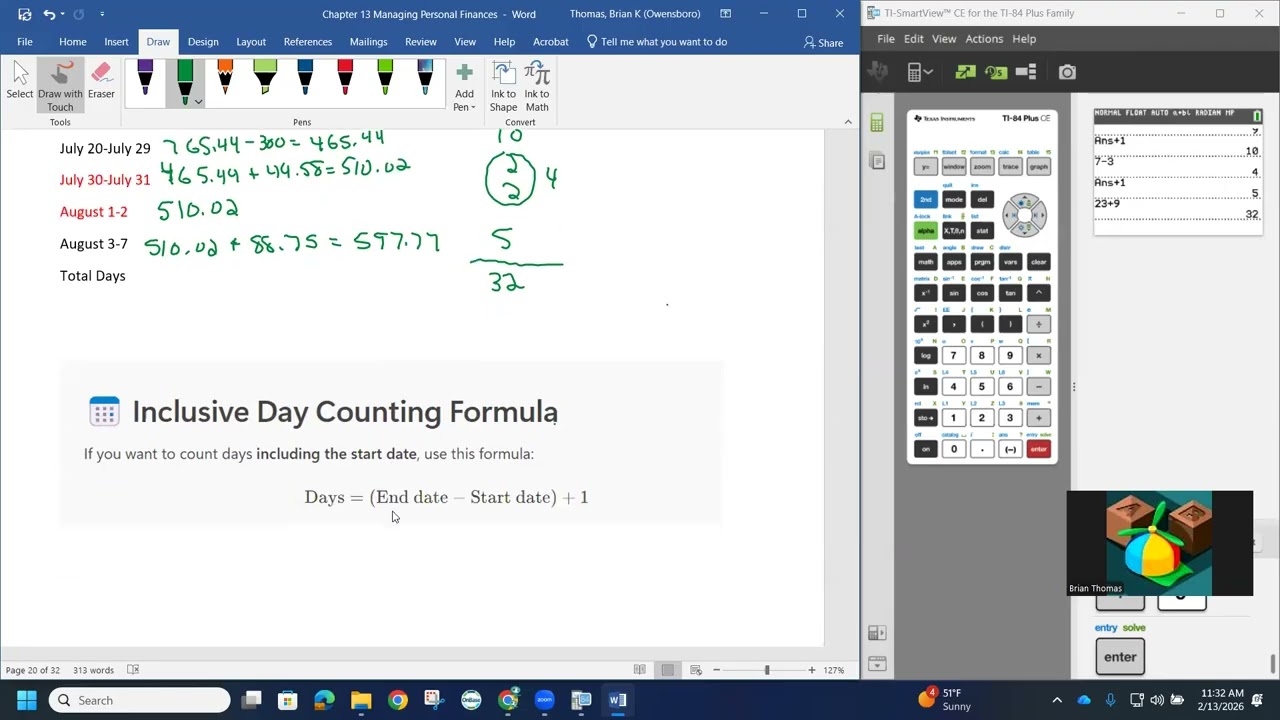
Task: Open Chrome from the taskbar
Action: coord(398,700)
